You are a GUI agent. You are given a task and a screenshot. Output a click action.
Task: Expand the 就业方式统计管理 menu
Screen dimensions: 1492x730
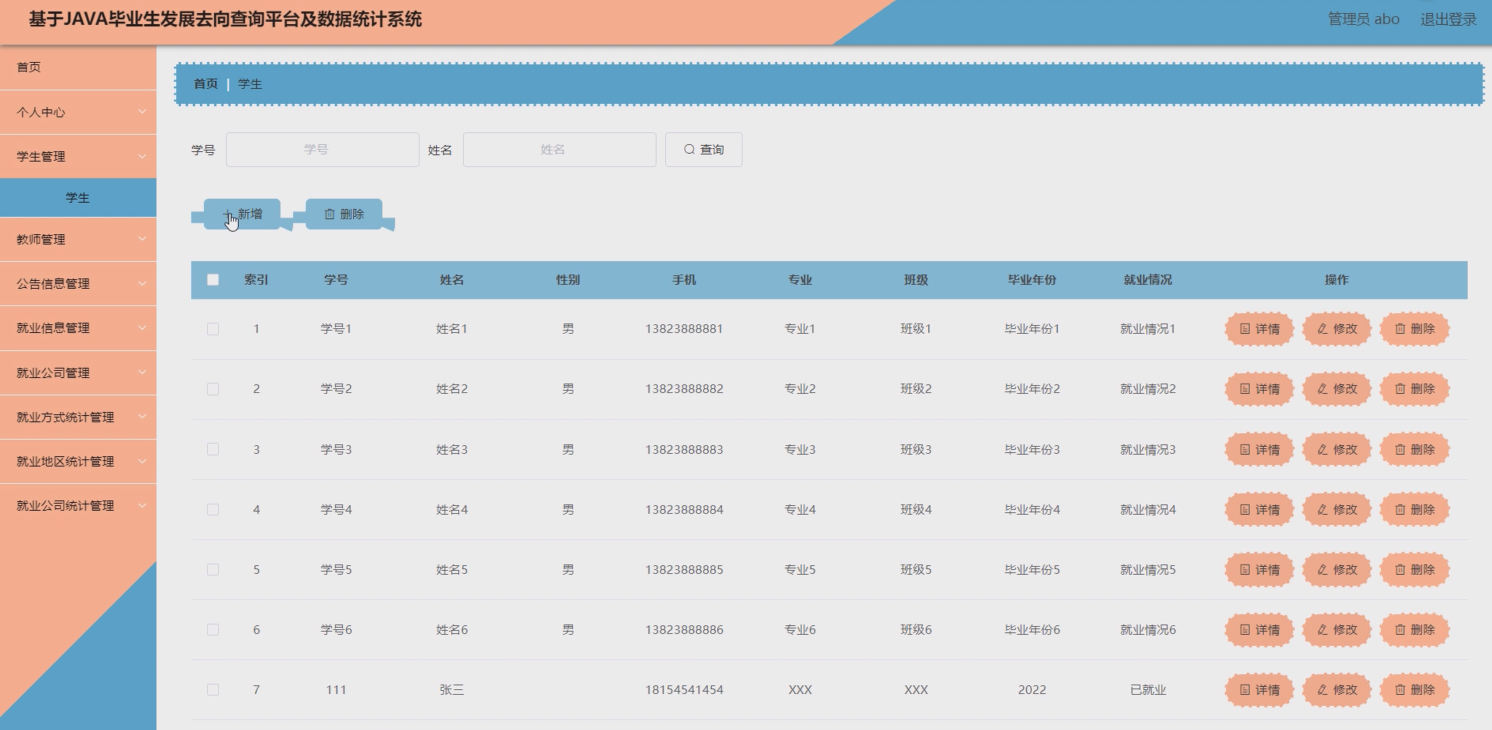coord(78,416)
